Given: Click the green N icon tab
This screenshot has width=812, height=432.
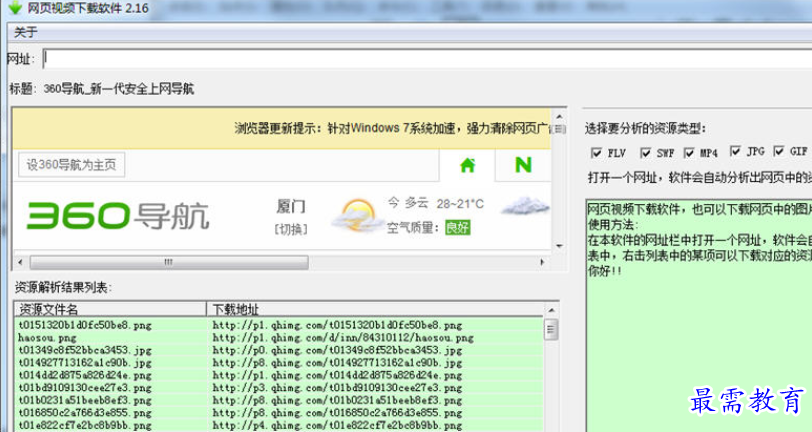Looking at the screenshot, I should (x=523, y=165).
